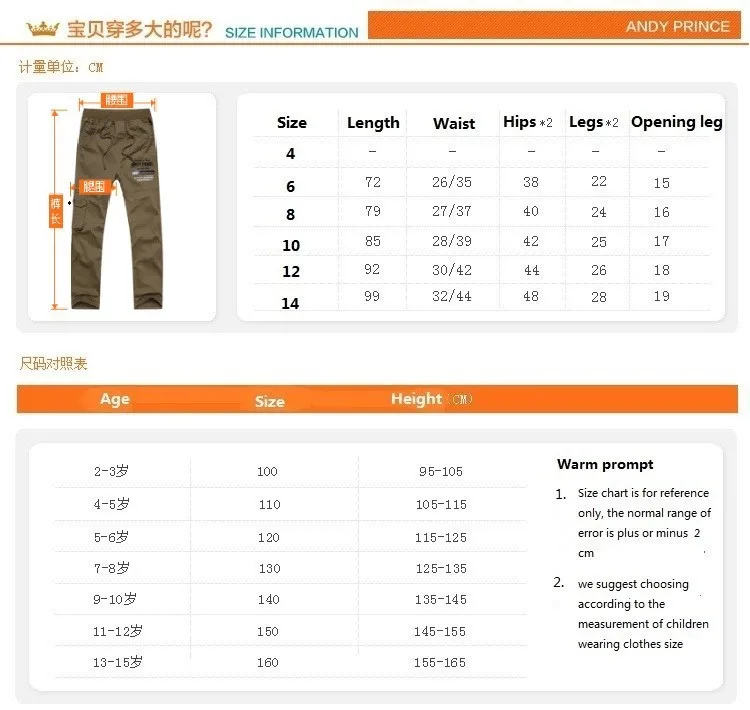Select the 7-8岁 age row
This screenshot has height=710, width=750.
[111, 568]
